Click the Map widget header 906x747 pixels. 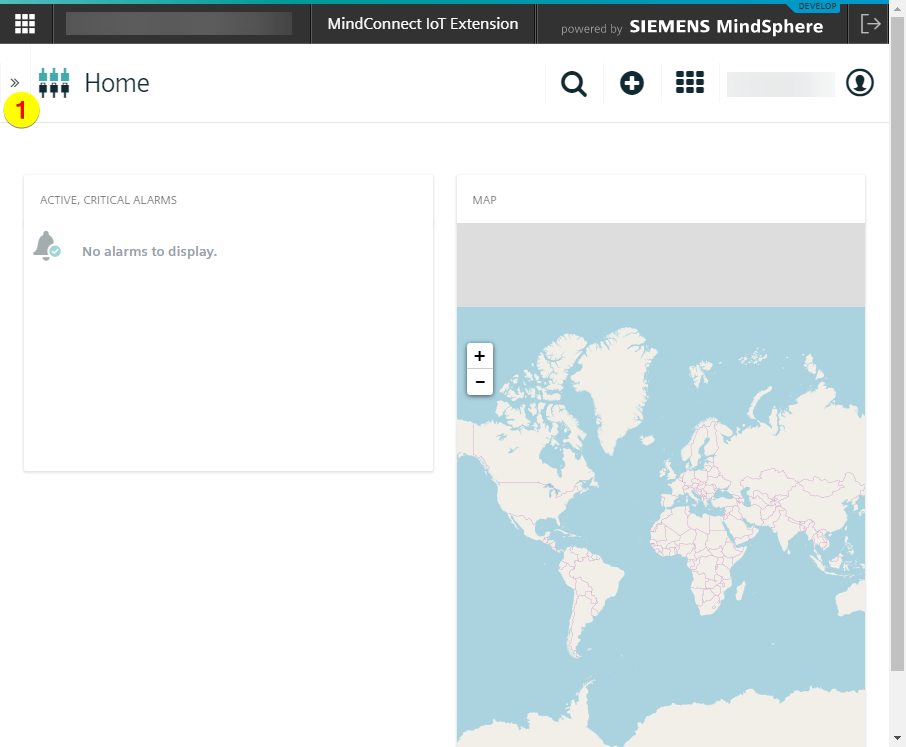click(x=485, y=200)
